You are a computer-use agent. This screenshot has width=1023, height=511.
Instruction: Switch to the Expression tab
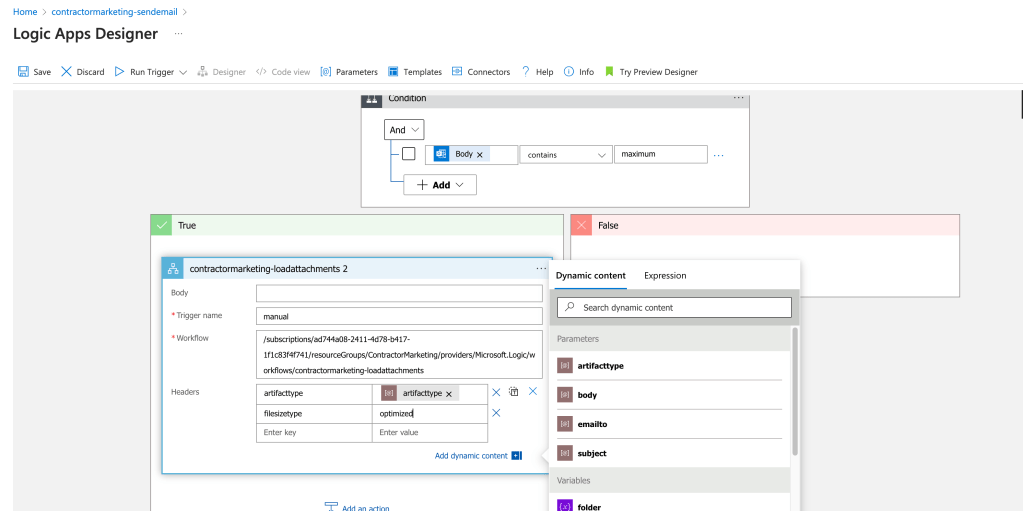click(665, 275)
